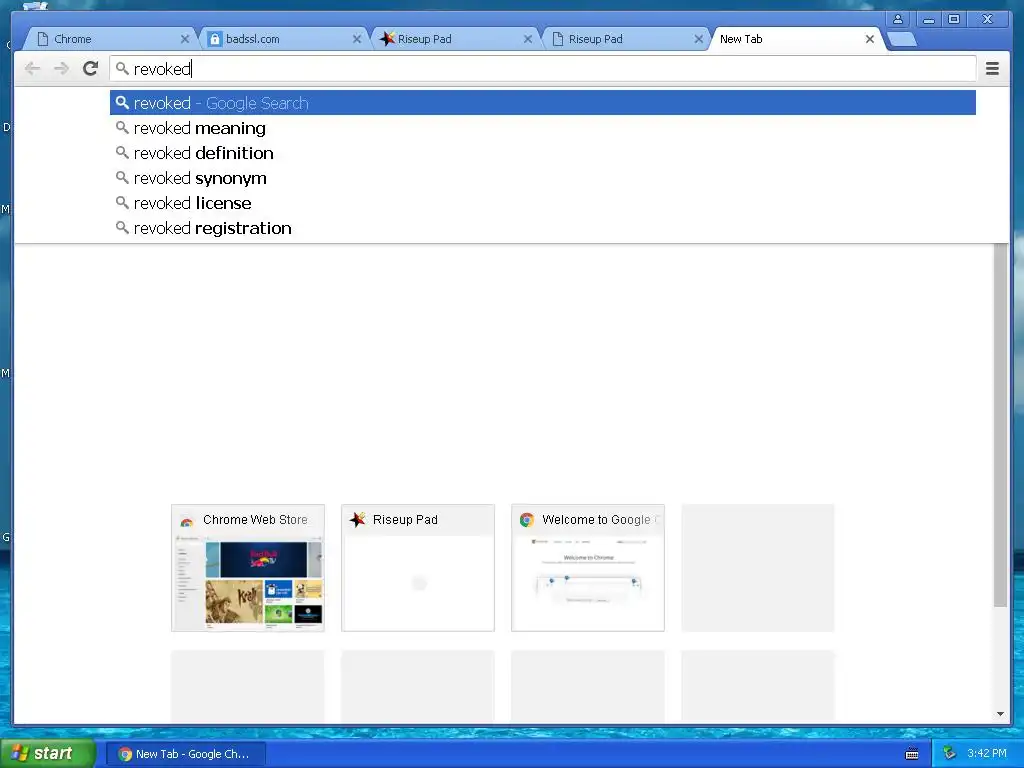Open the Chrome hamburger menu
This screenshot has width=1024, height=768.
coord(992,68)
